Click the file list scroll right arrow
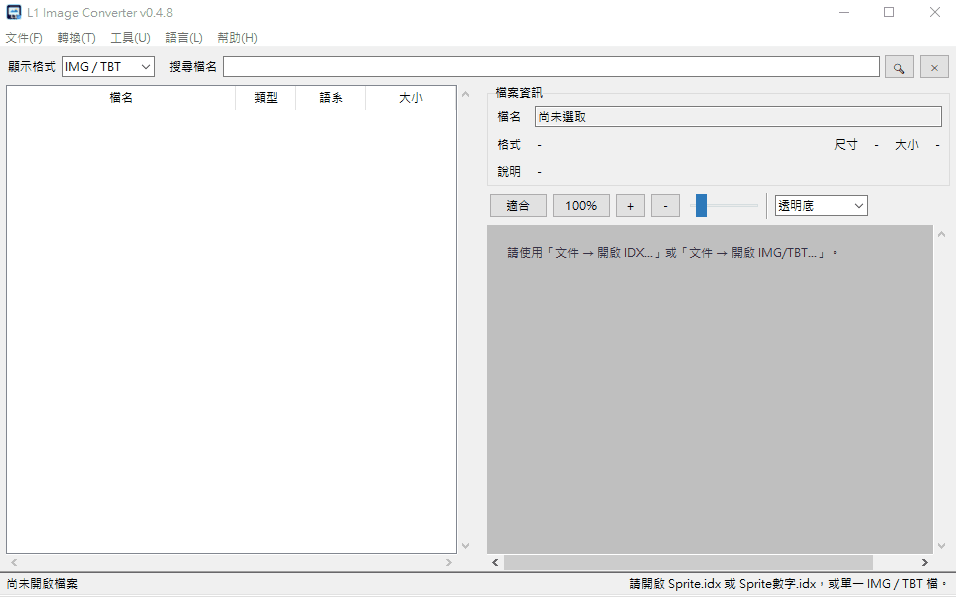Viewport: 956px width, 597px height. [449, 562]
